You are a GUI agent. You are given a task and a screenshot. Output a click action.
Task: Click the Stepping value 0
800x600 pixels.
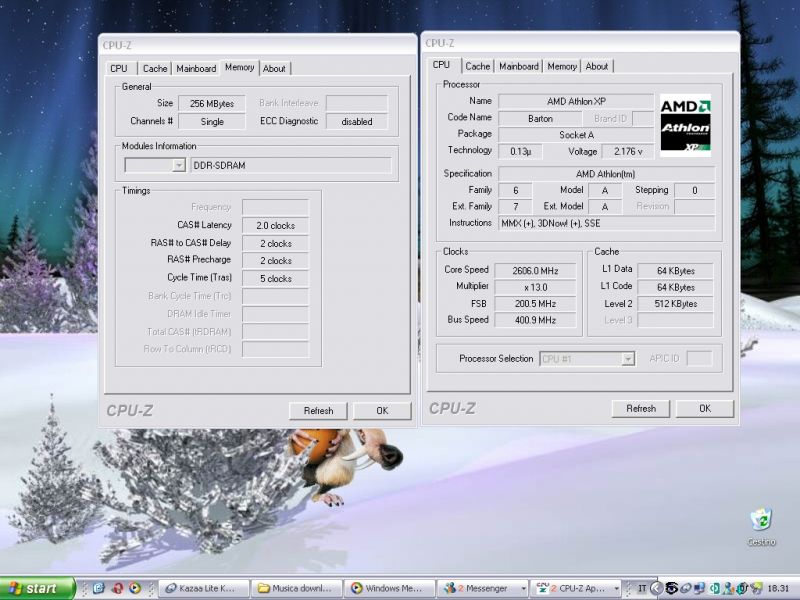pos(694,190)
